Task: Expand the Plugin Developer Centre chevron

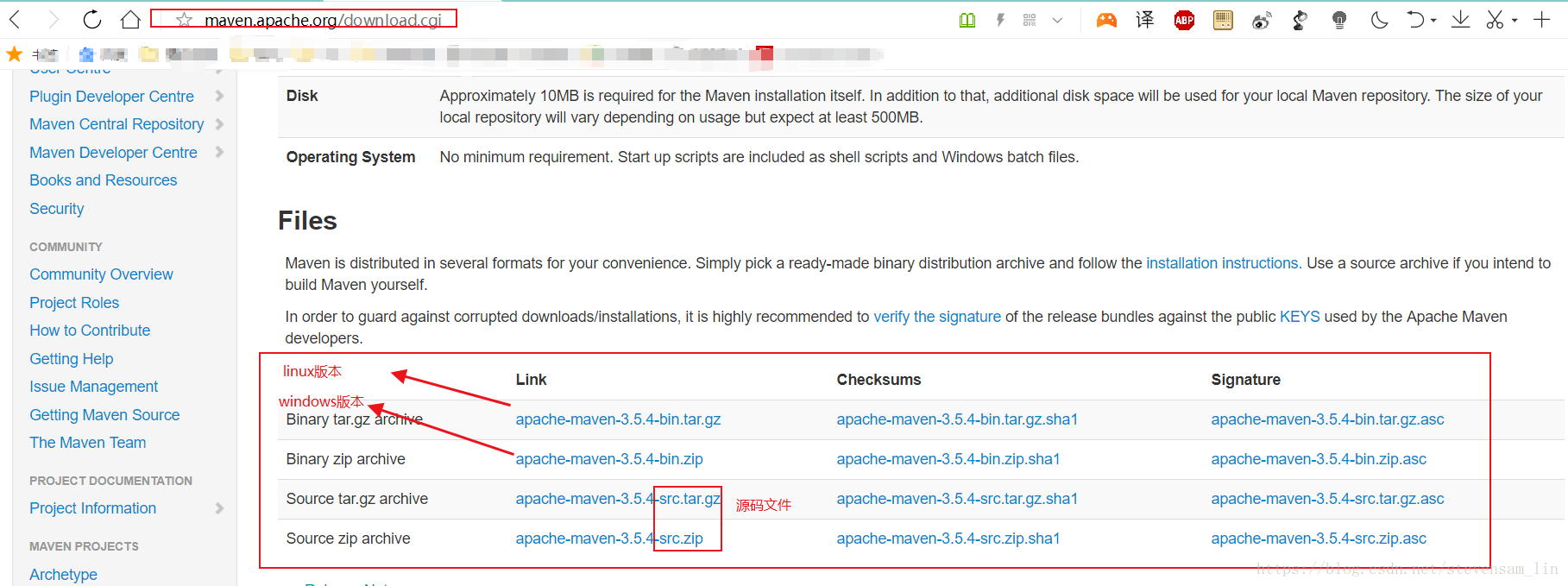Action: click(219, 96)
